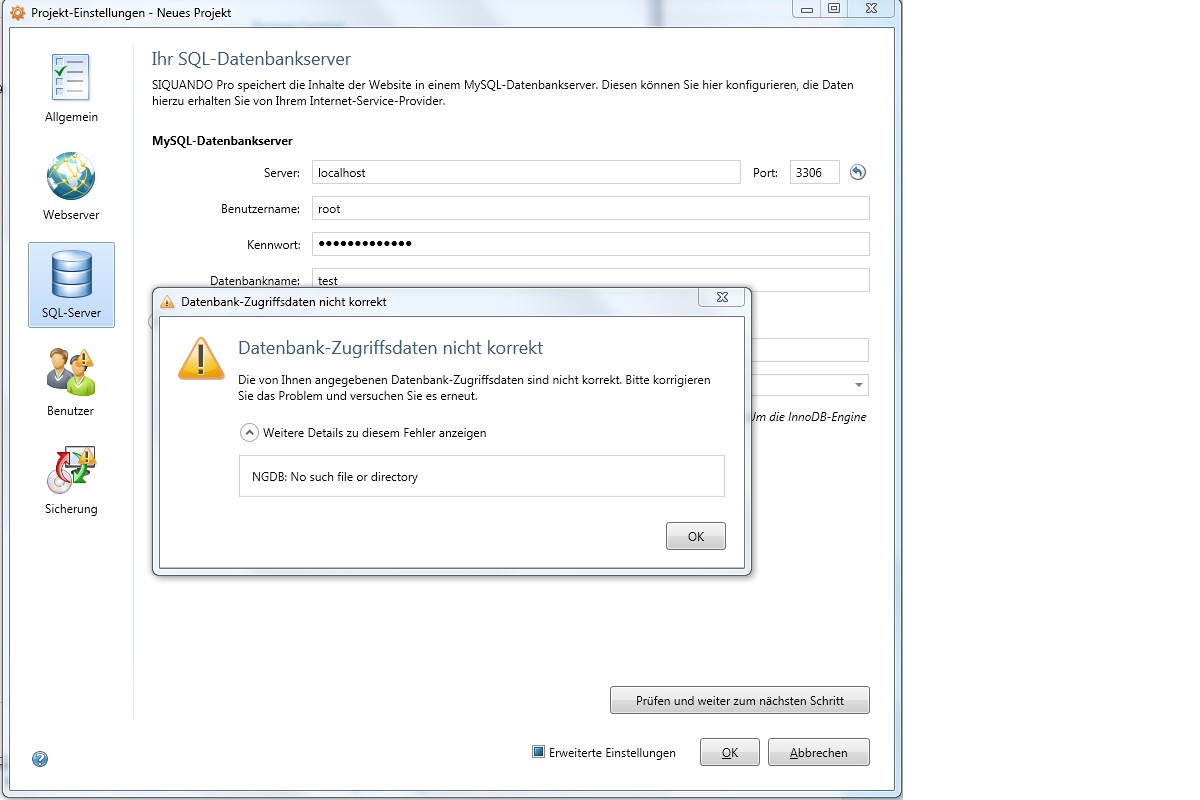This screenshot has height=800, width=1200.
Task: Open the Benutzer users icon
Action: coord(71,372)
